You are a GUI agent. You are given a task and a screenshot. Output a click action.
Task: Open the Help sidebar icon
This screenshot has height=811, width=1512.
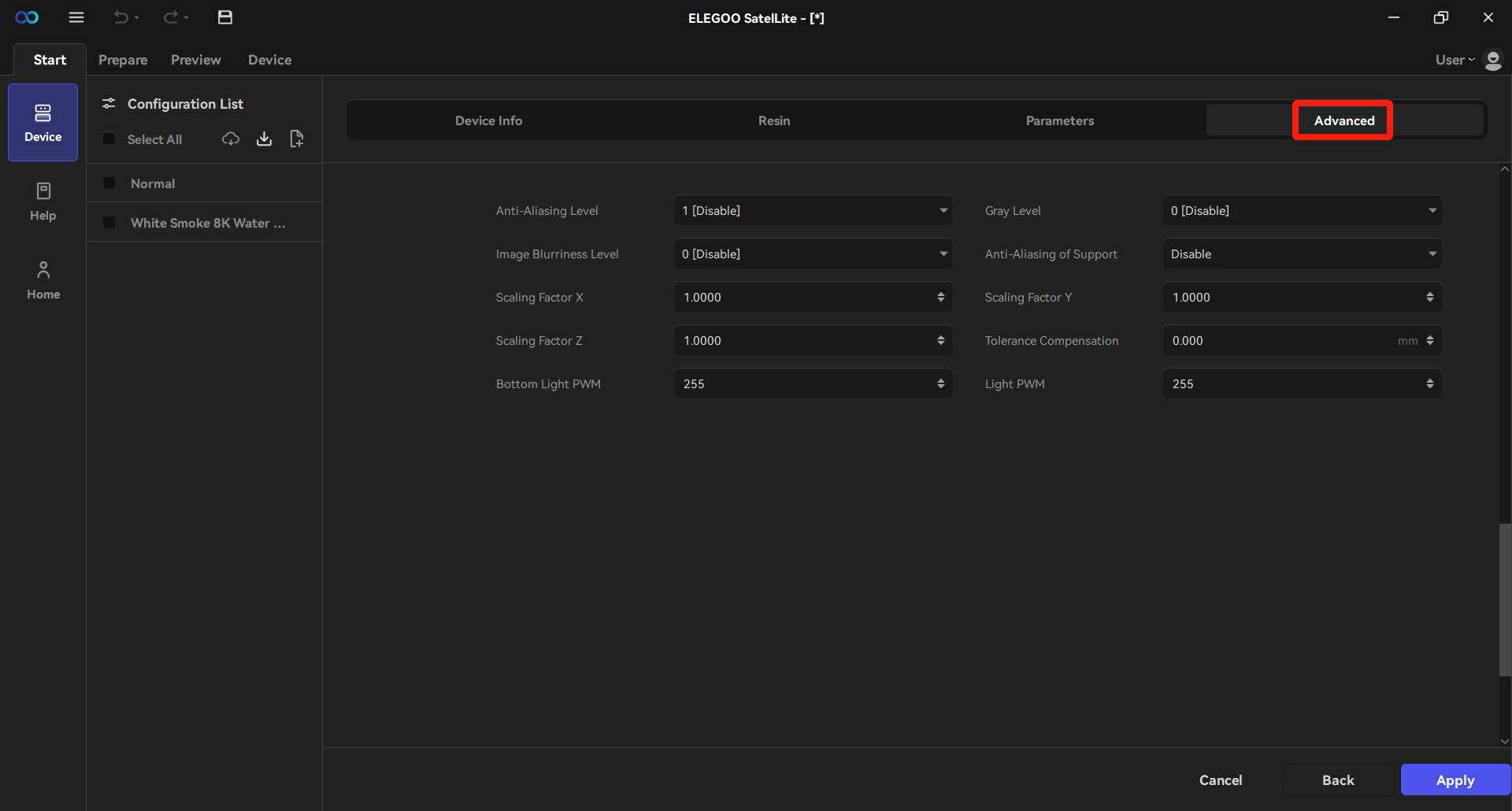tap(43, 202)
